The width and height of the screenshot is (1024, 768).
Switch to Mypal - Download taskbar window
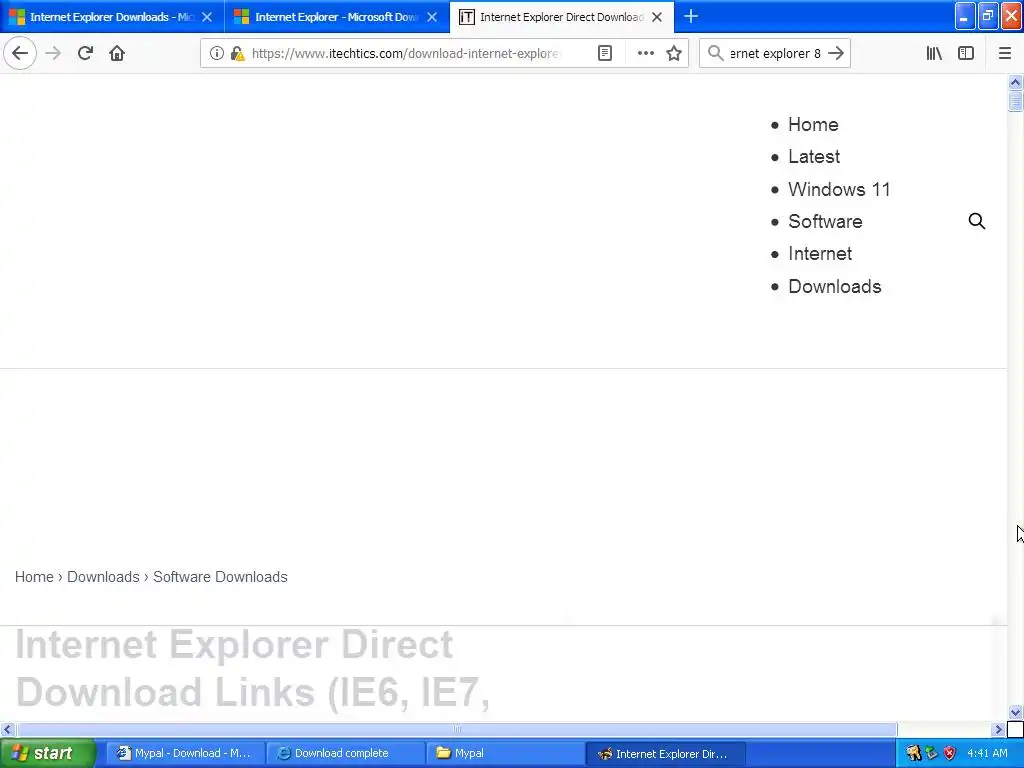(185, 753)
